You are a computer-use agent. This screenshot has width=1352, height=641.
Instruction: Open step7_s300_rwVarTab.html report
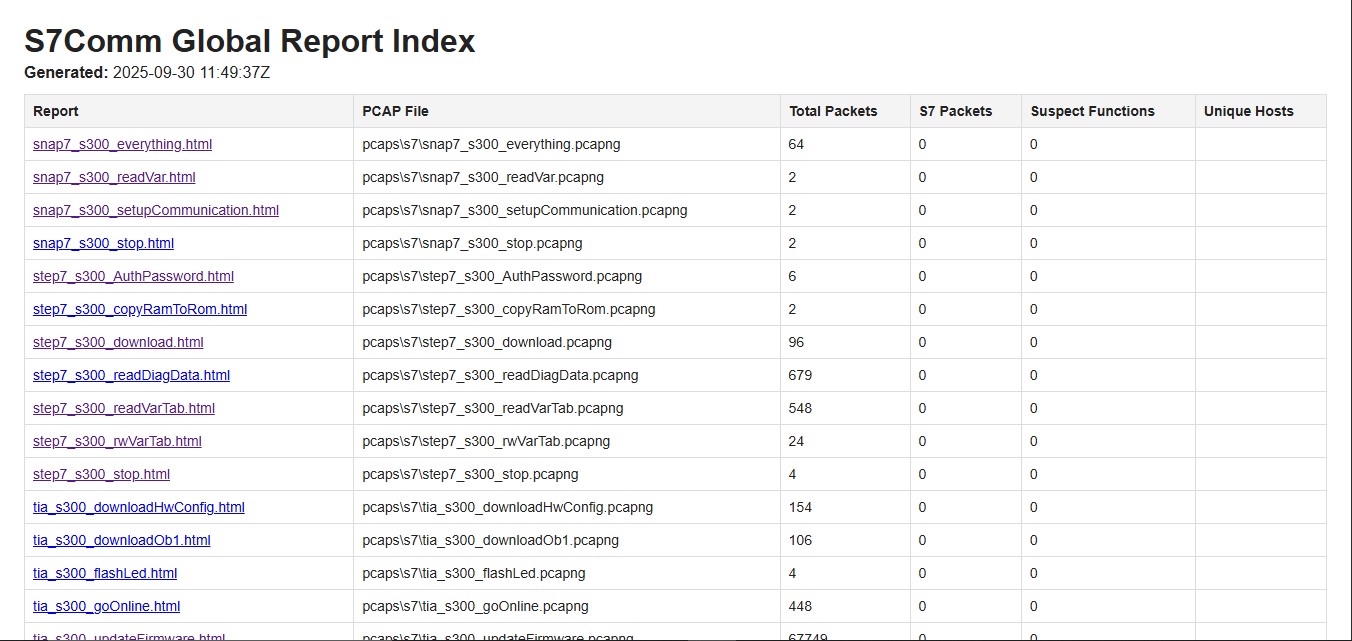point(117,441)
